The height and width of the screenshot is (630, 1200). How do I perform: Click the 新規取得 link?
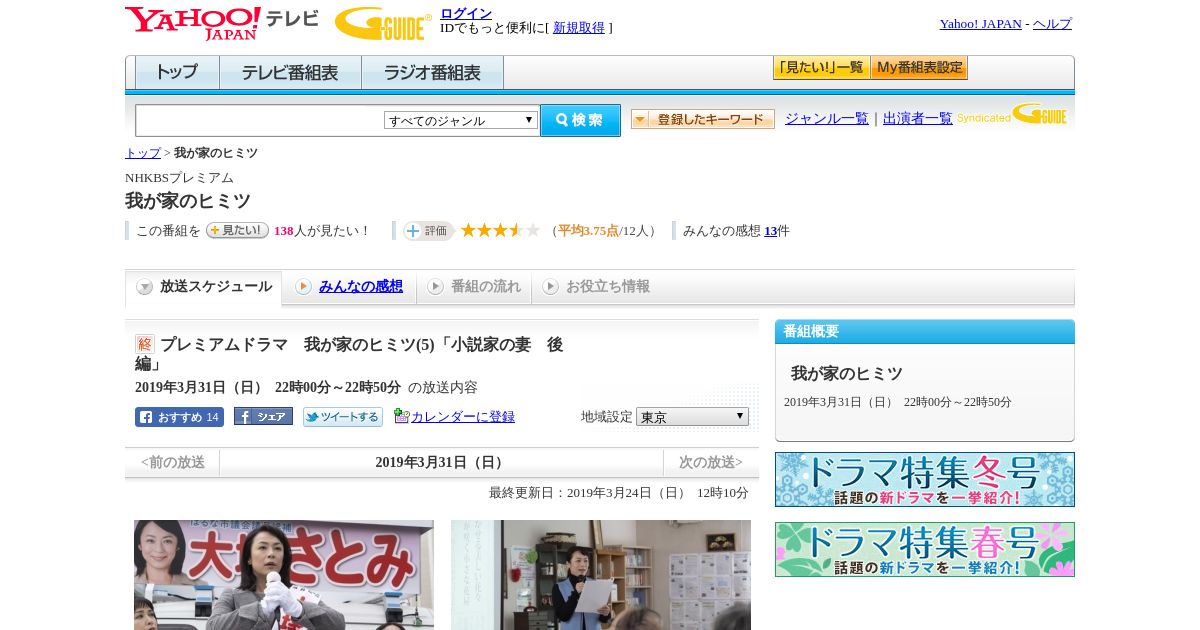[x=579, y=28]
